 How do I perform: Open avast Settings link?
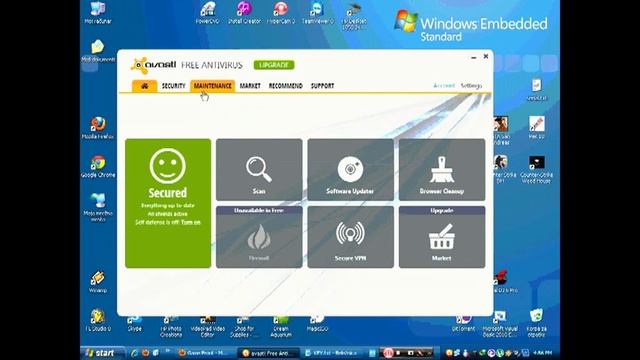point(471,85)
